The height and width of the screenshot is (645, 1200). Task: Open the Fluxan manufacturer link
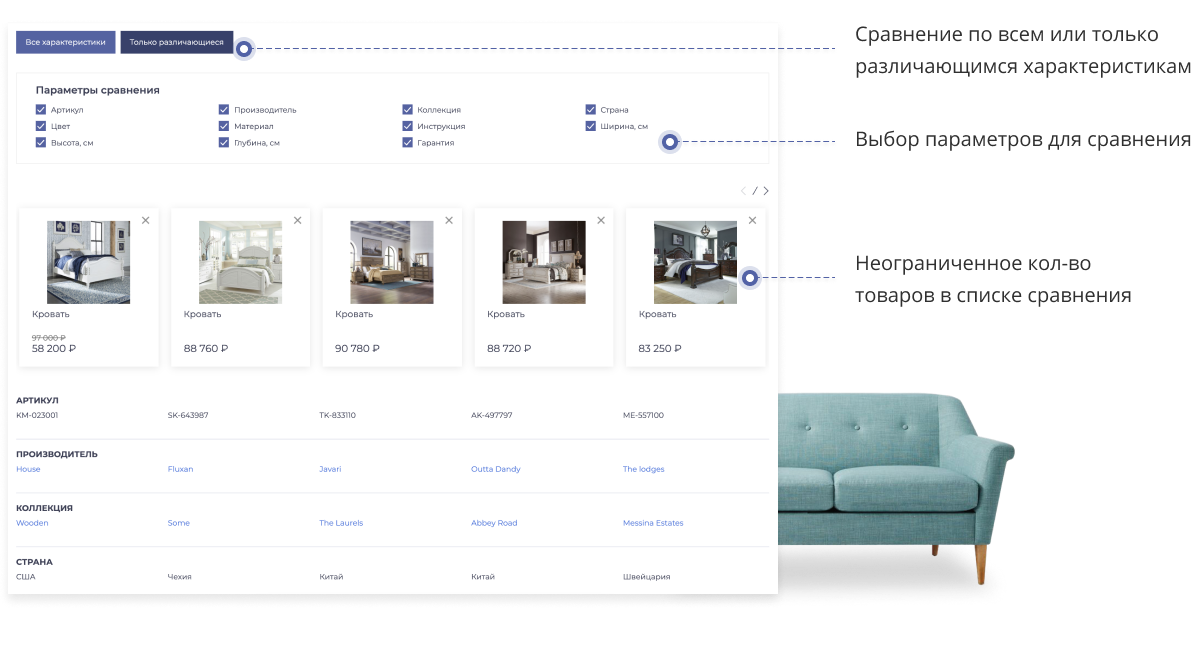click(x=181, y=469)
